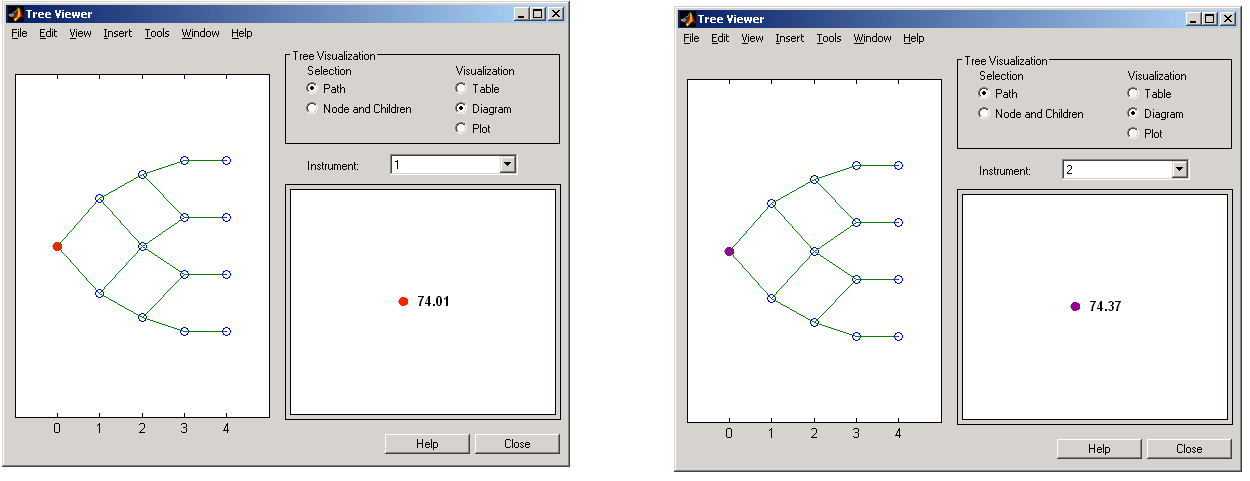Minimize the left Tree Viewer window
The image size is (1250, 481).
(x=522, y=14)
